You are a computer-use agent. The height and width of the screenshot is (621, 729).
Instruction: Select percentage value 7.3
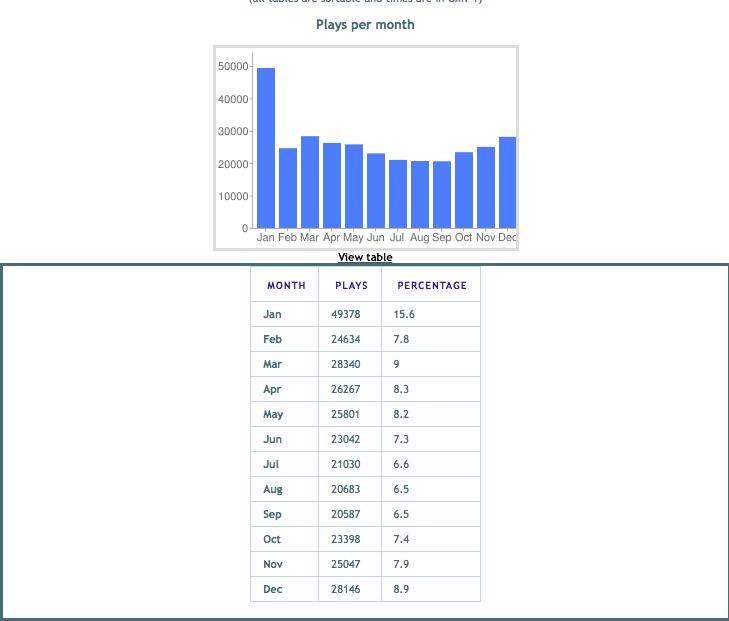pos(401,440)
